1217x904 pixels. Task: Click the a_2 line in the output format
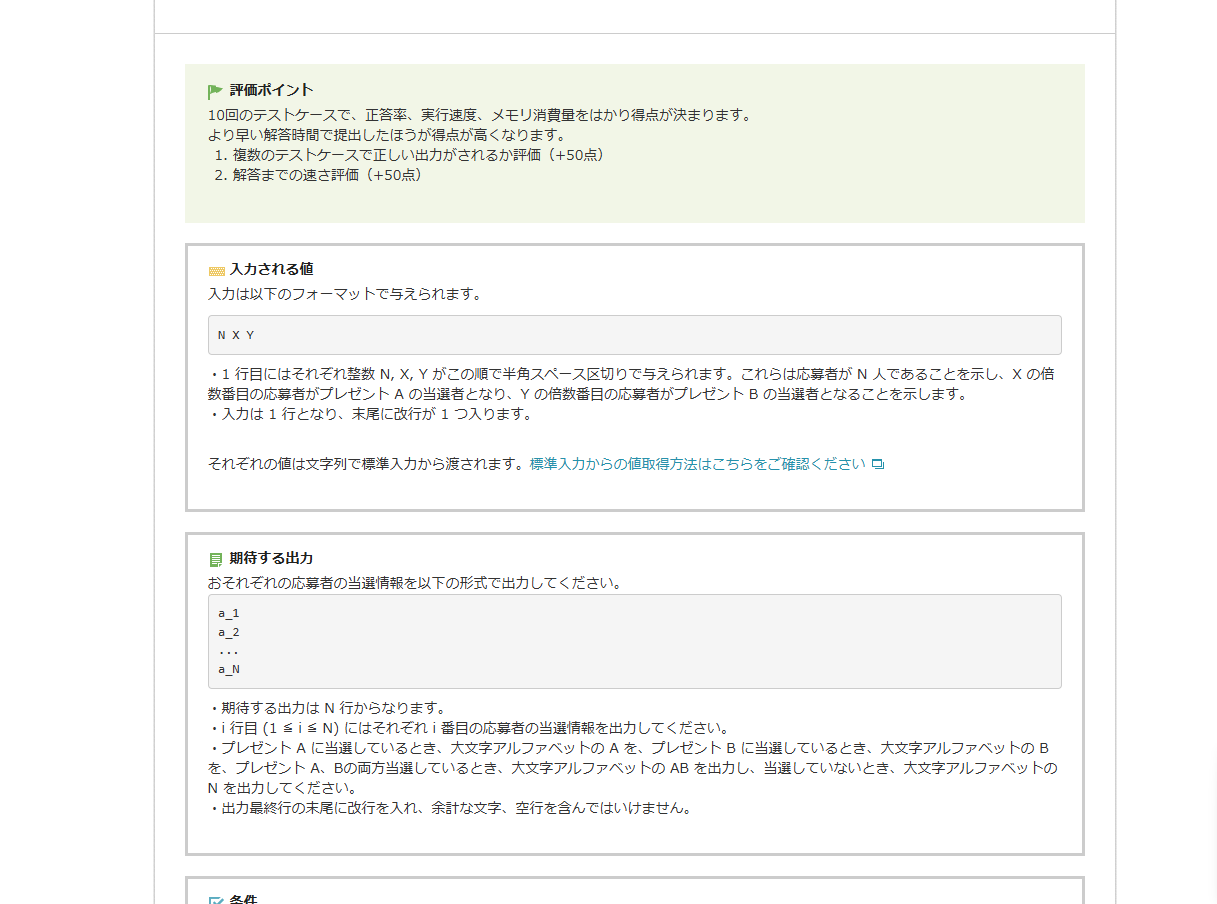click(229, 632)
